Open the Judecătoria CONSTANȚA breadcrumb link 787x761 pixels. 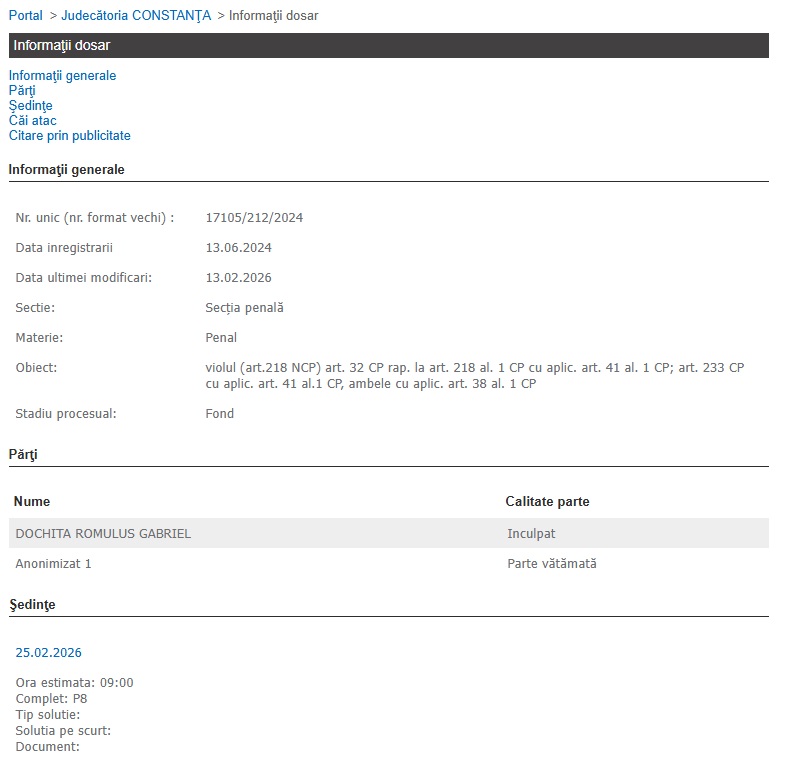pyautogui.click(x=136, y=16)
